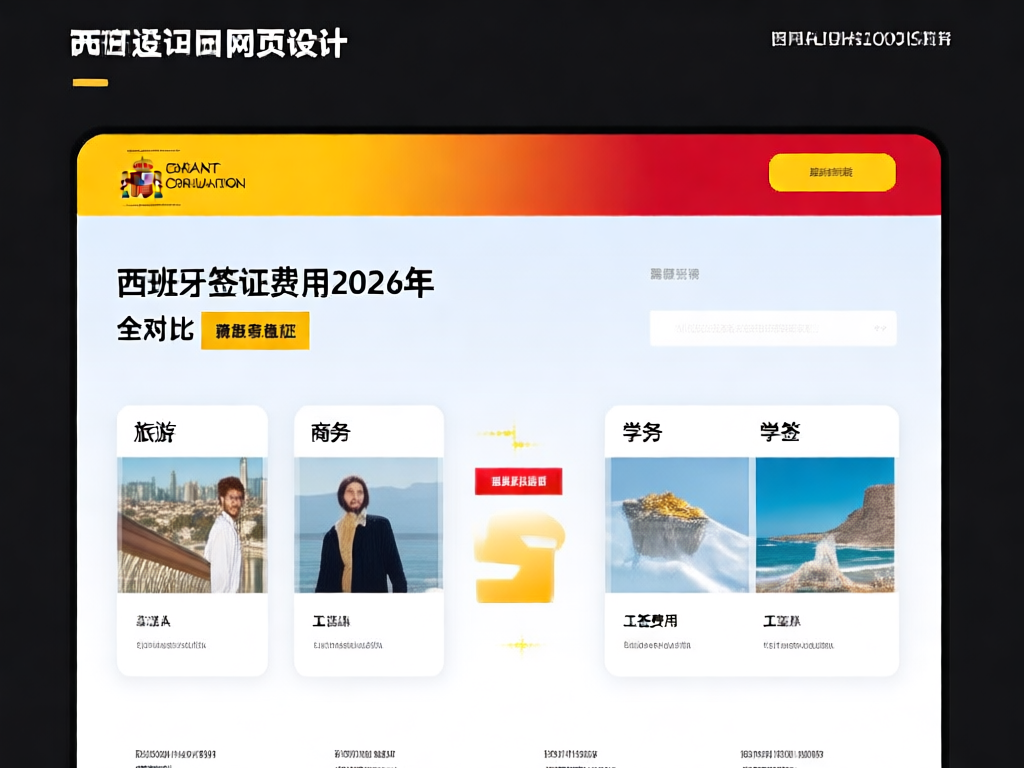This screenshot has width=1024, height=768.
Task: Click the 工签费用 caption under the gold image
Action: click(650, 620)
